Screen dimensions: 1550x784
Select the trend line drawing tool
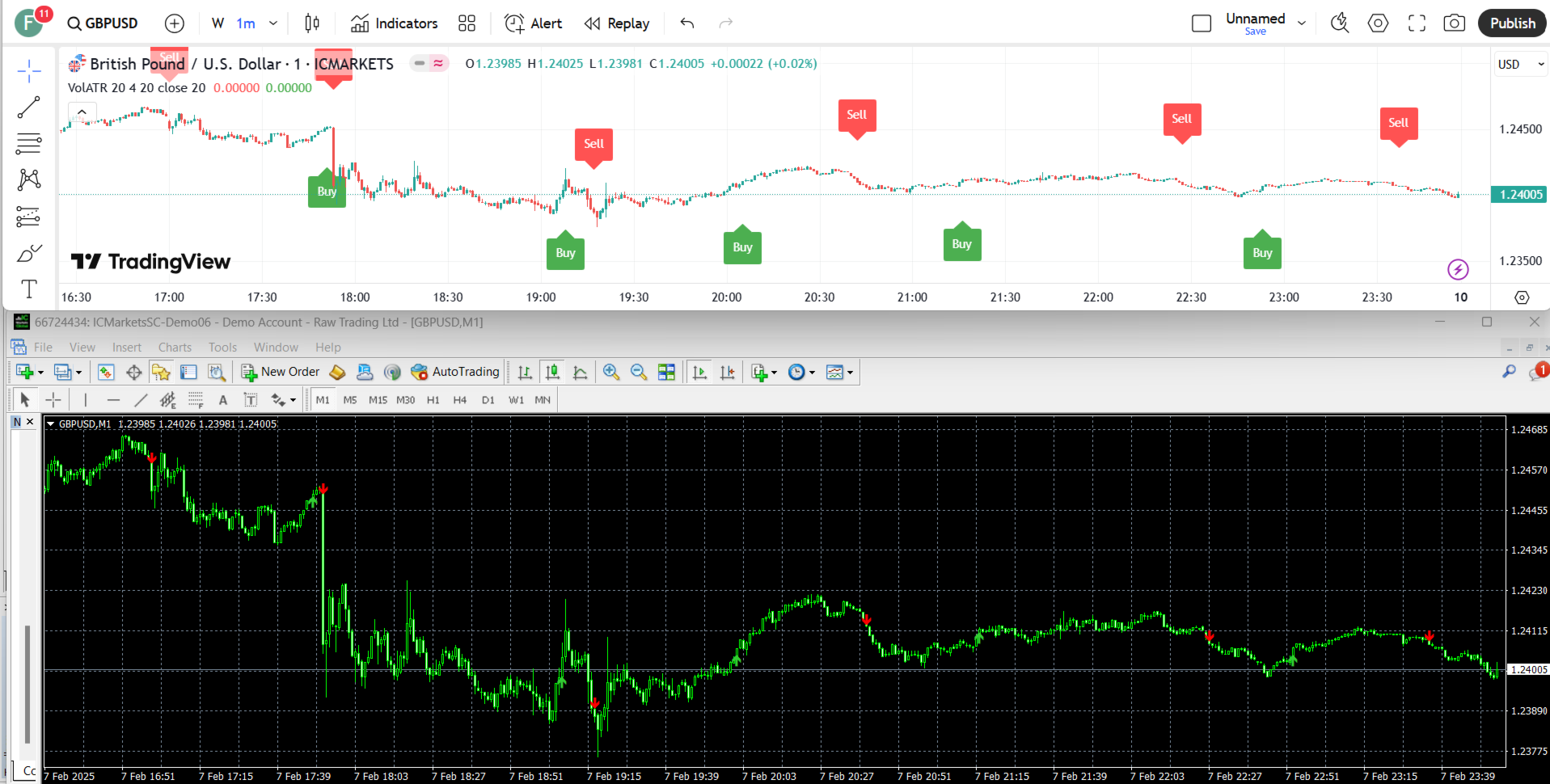pyautogui.click(x=29, y=107)
